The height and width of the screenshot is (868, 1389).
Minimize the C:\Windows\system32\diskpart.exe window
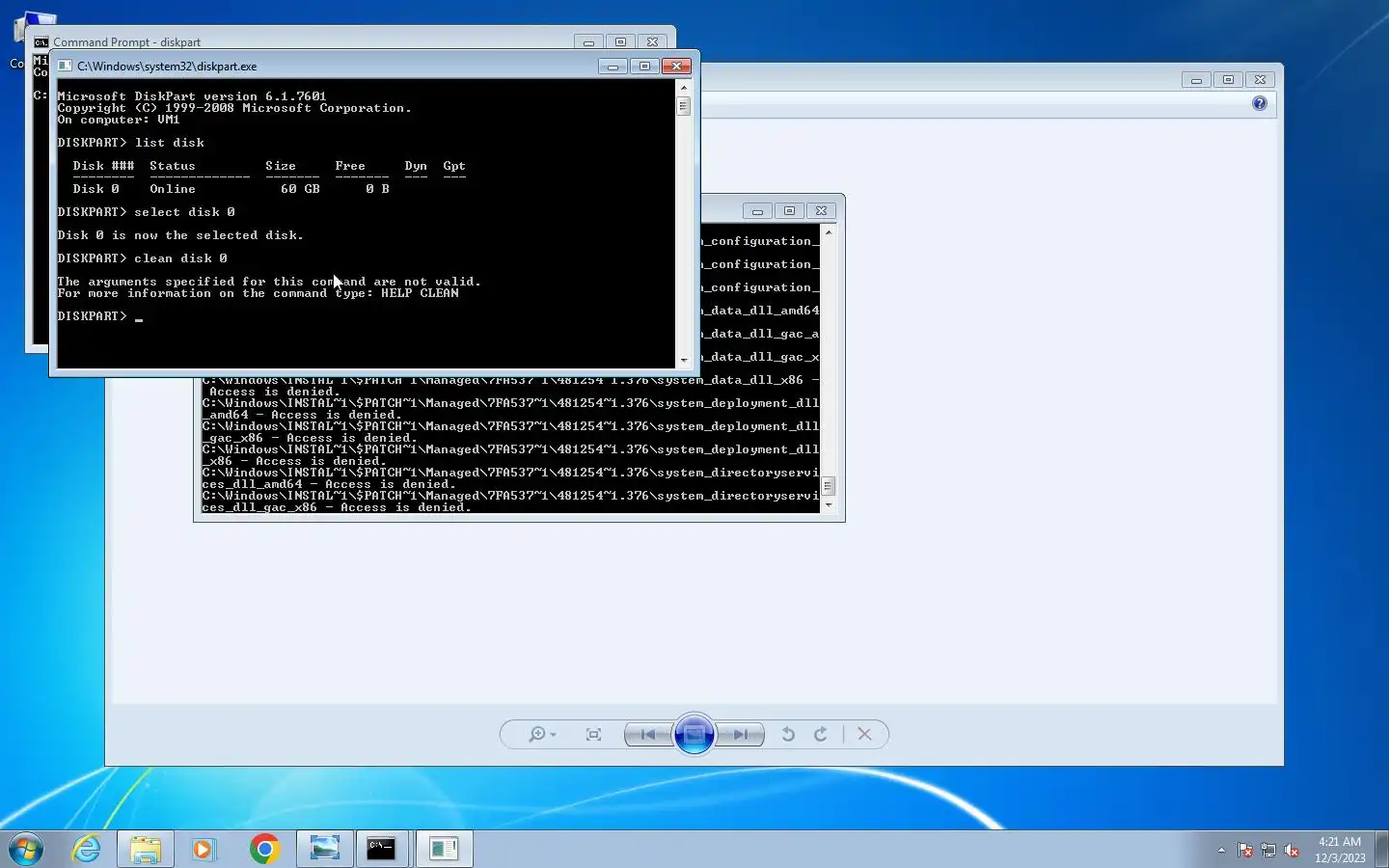pyautogui.click(x=613, y=67)
